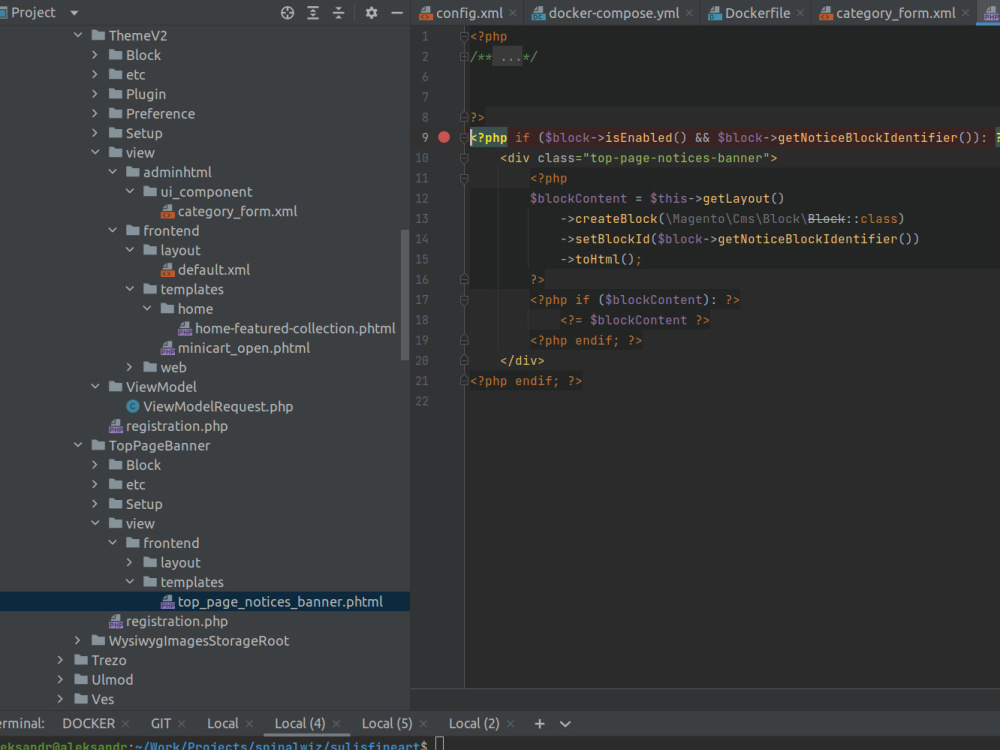
Task: Click the ViewModelRequest.php class icon
Action: (133, 406)
